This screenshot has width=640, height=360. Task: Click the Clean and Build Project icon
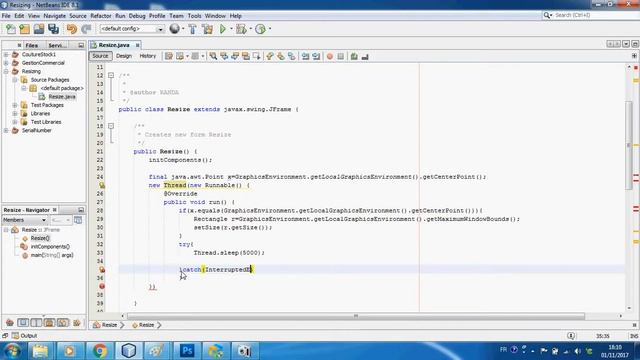[x=207, y=29]
